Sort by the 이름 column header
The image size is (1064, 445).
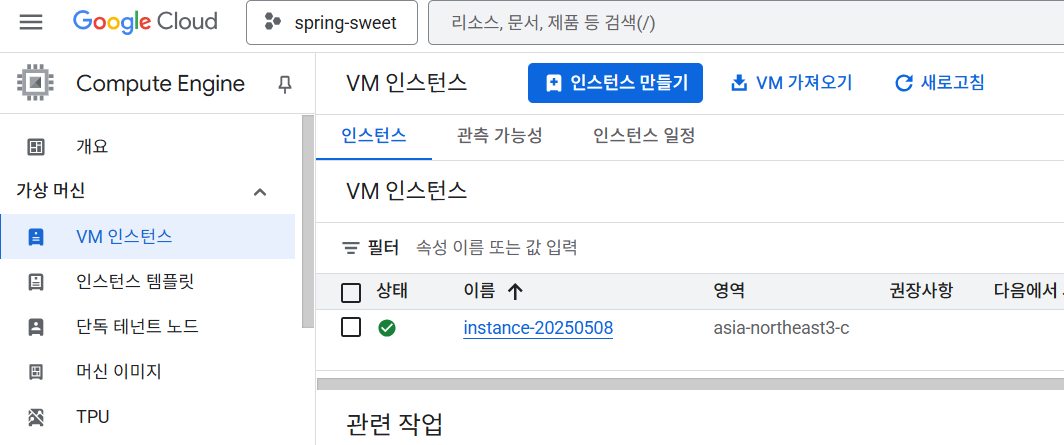[480, 291]
